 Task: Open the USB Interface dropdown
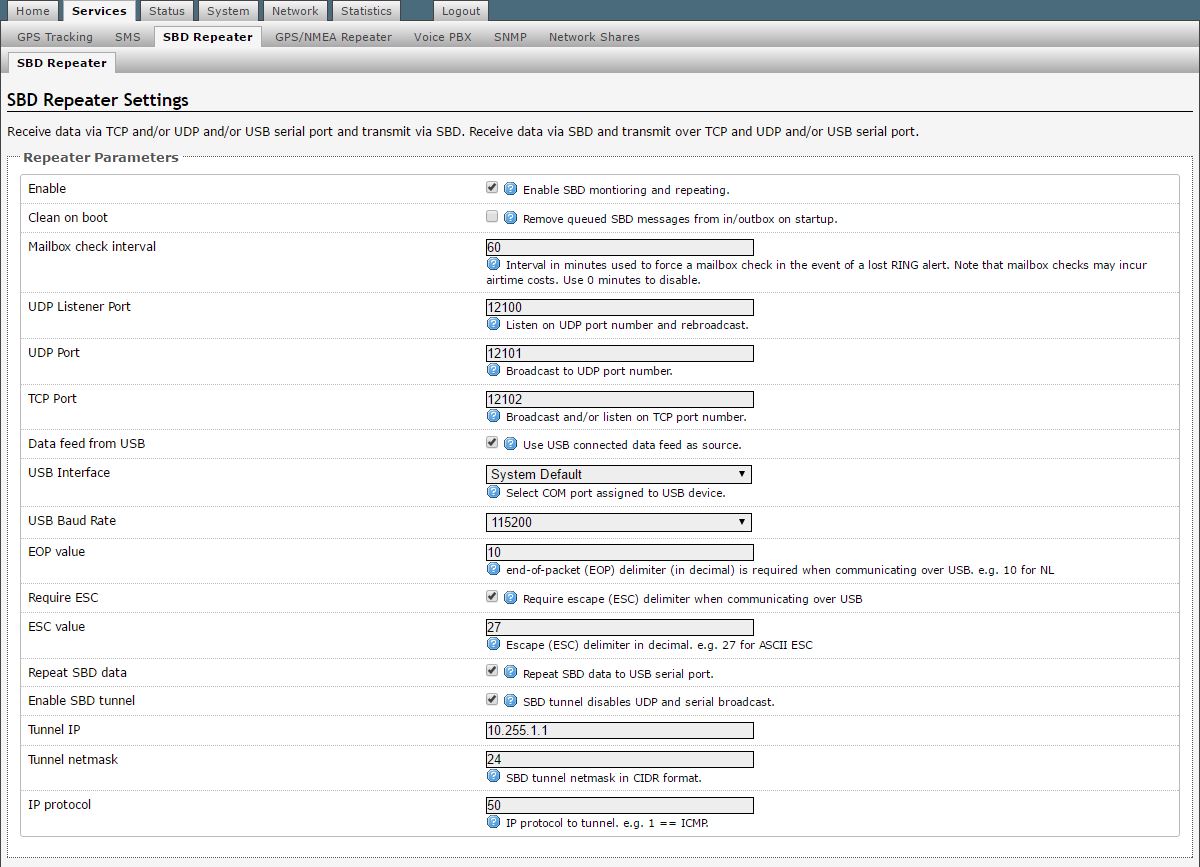click(619, 473)
